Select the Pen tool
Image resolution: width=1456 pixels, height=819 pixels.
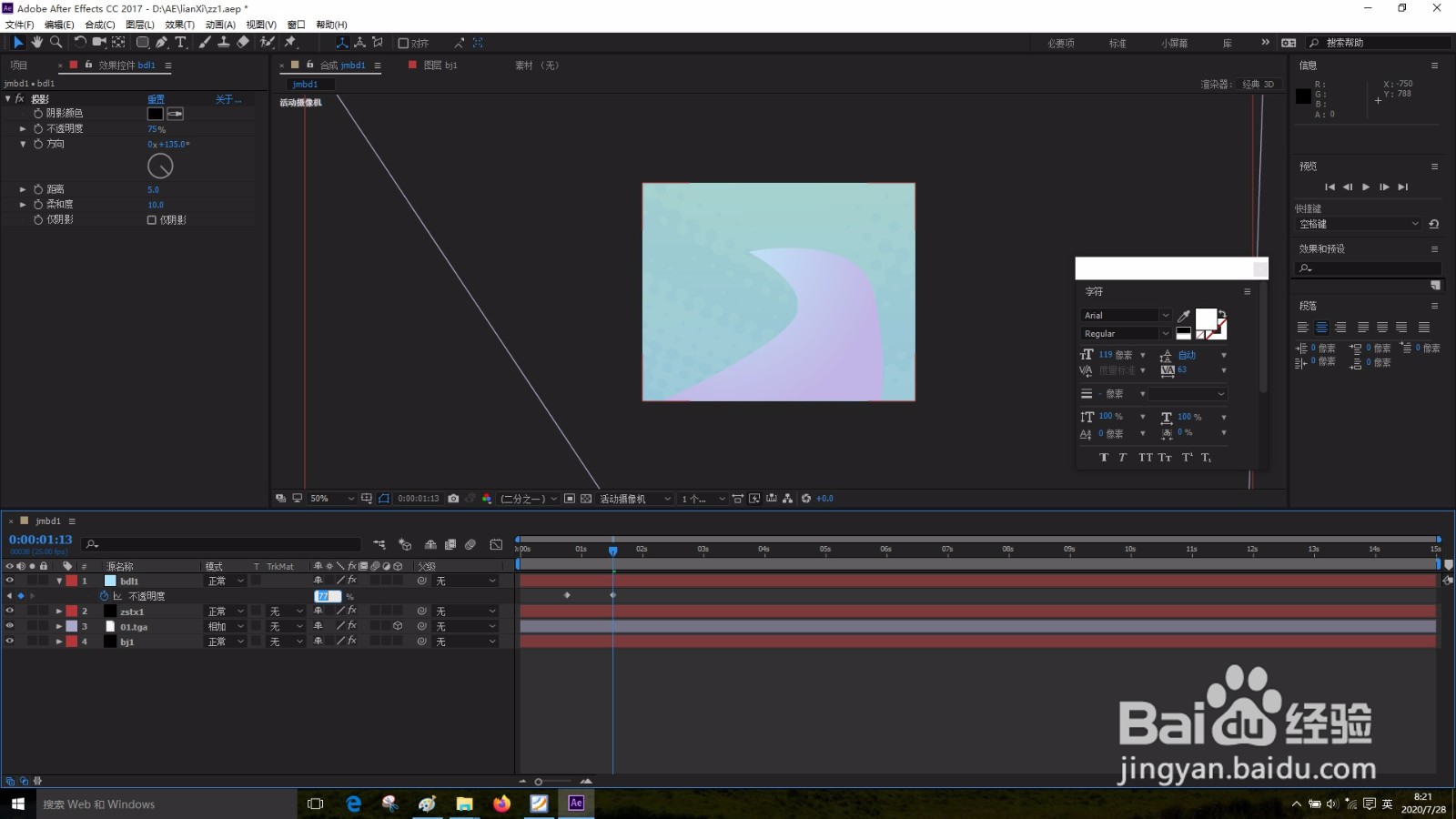[x=161, y=42]
